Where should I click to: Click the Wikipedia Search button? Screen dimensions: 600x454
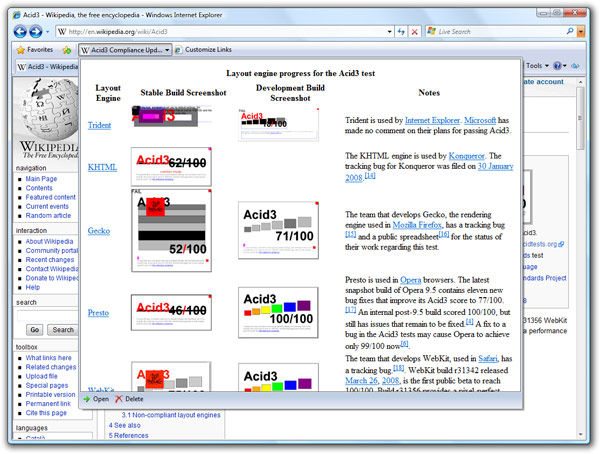point(63,330)
